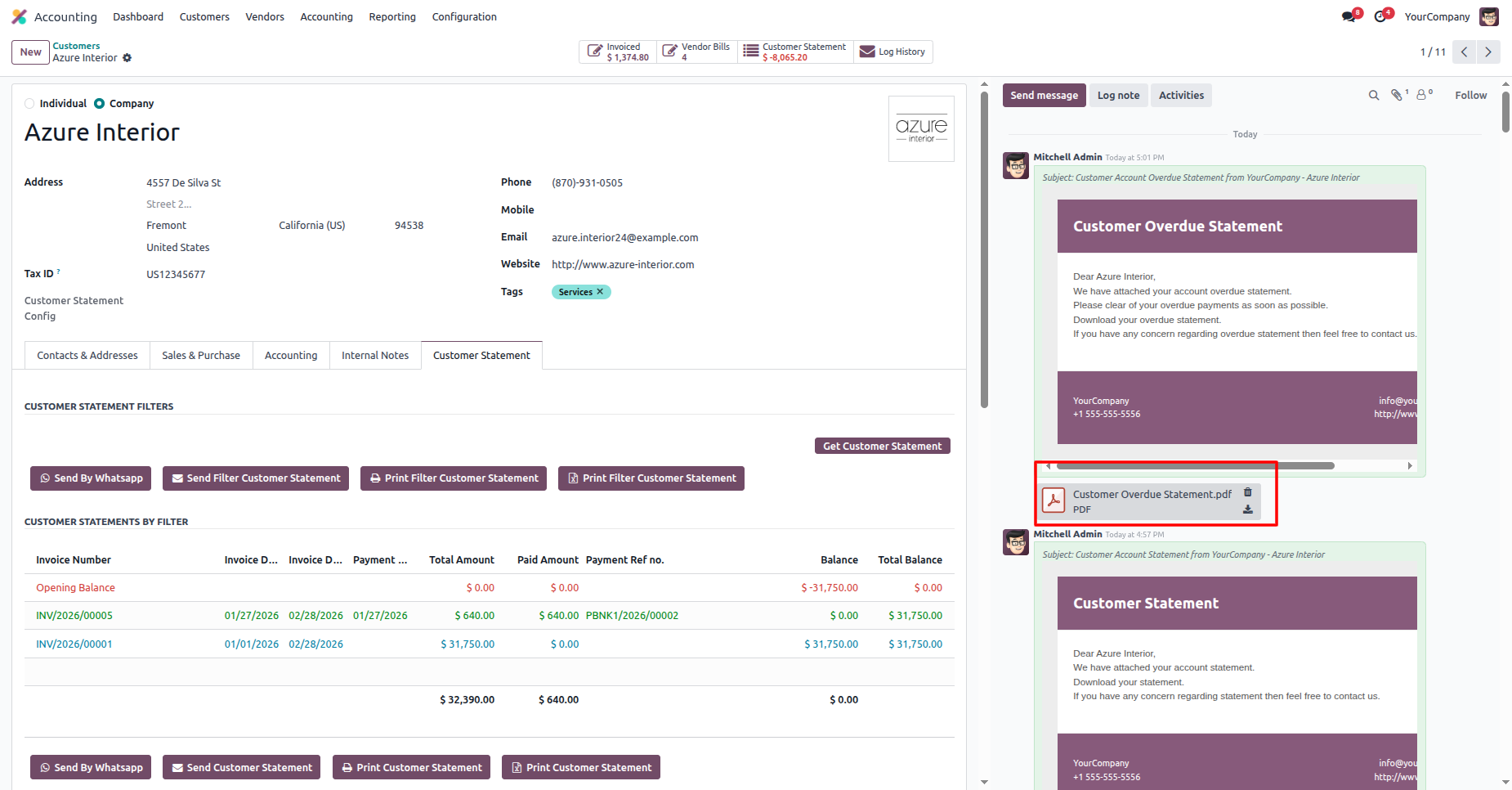The width and height of the screenshot is (1512, 790).
Task: Open the chat messages icon in the navbar
Action: coord(1349,16)
